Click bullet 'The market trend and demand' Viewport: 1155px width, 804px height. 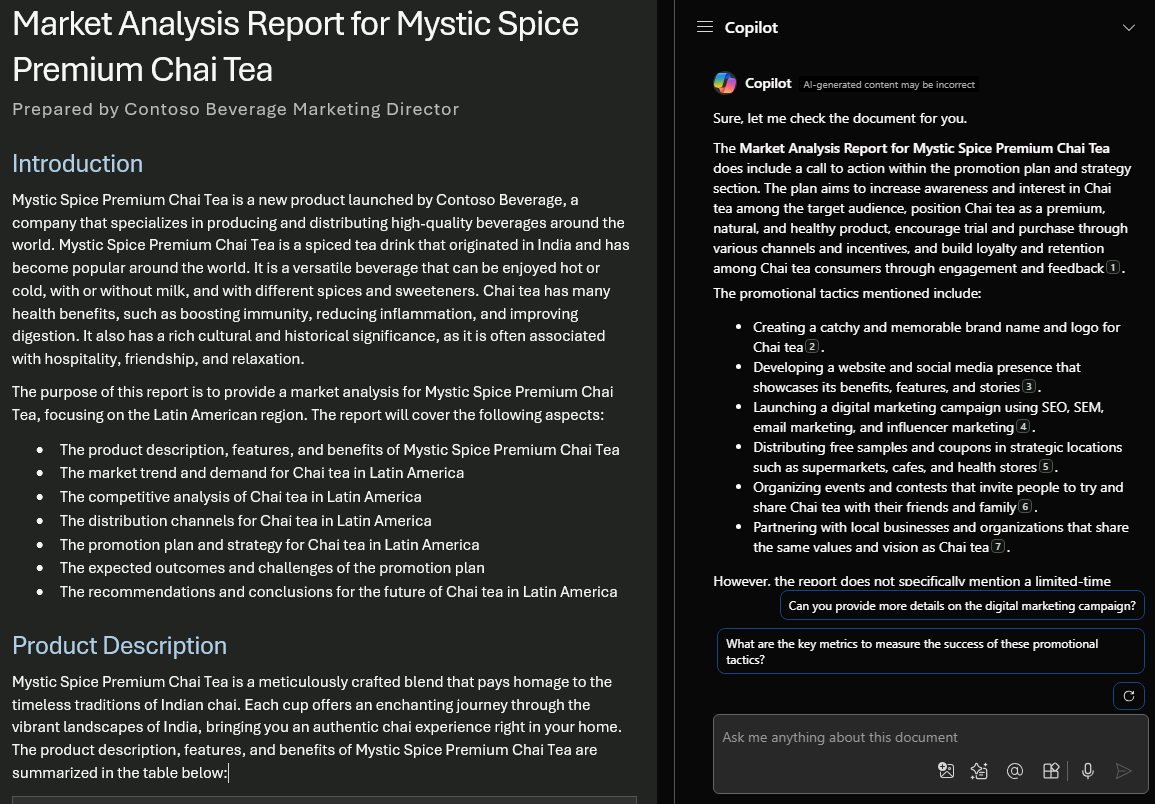click(261, 472)
